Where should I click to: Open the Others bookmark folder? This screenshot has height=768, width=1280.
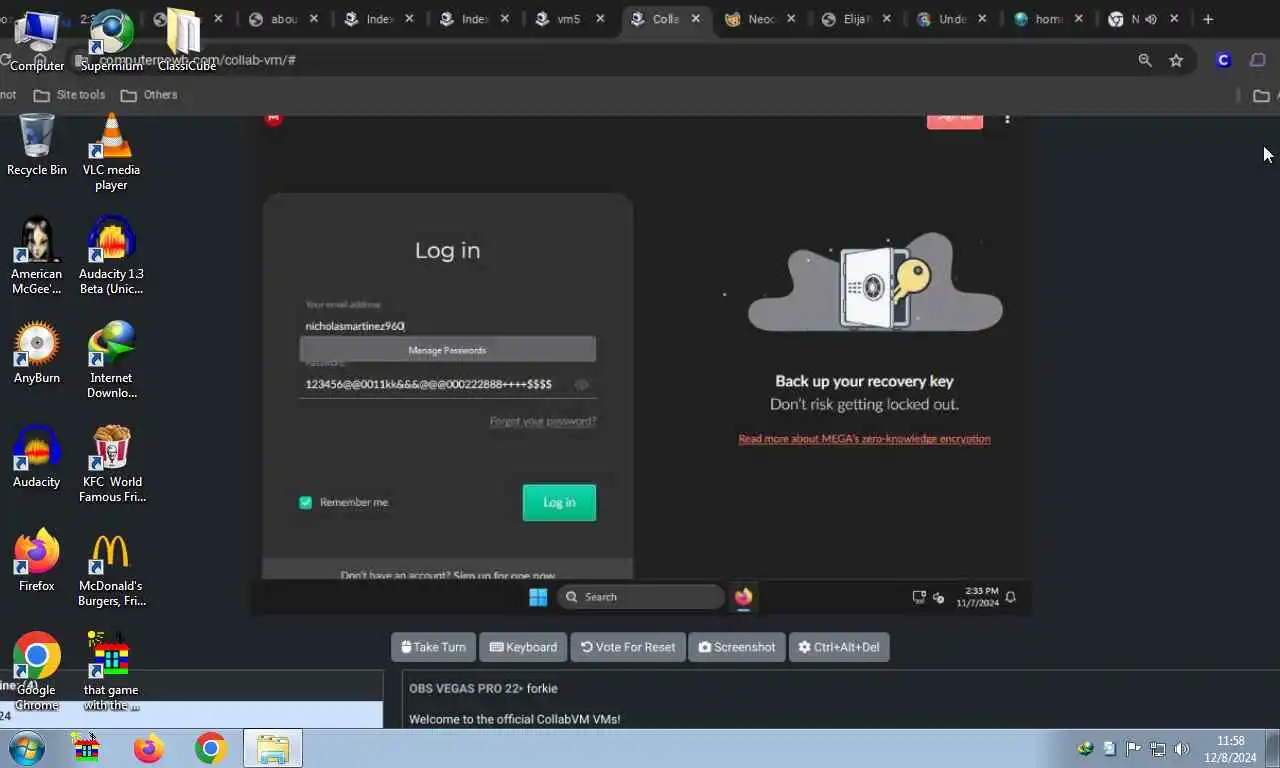click(149, 95)
